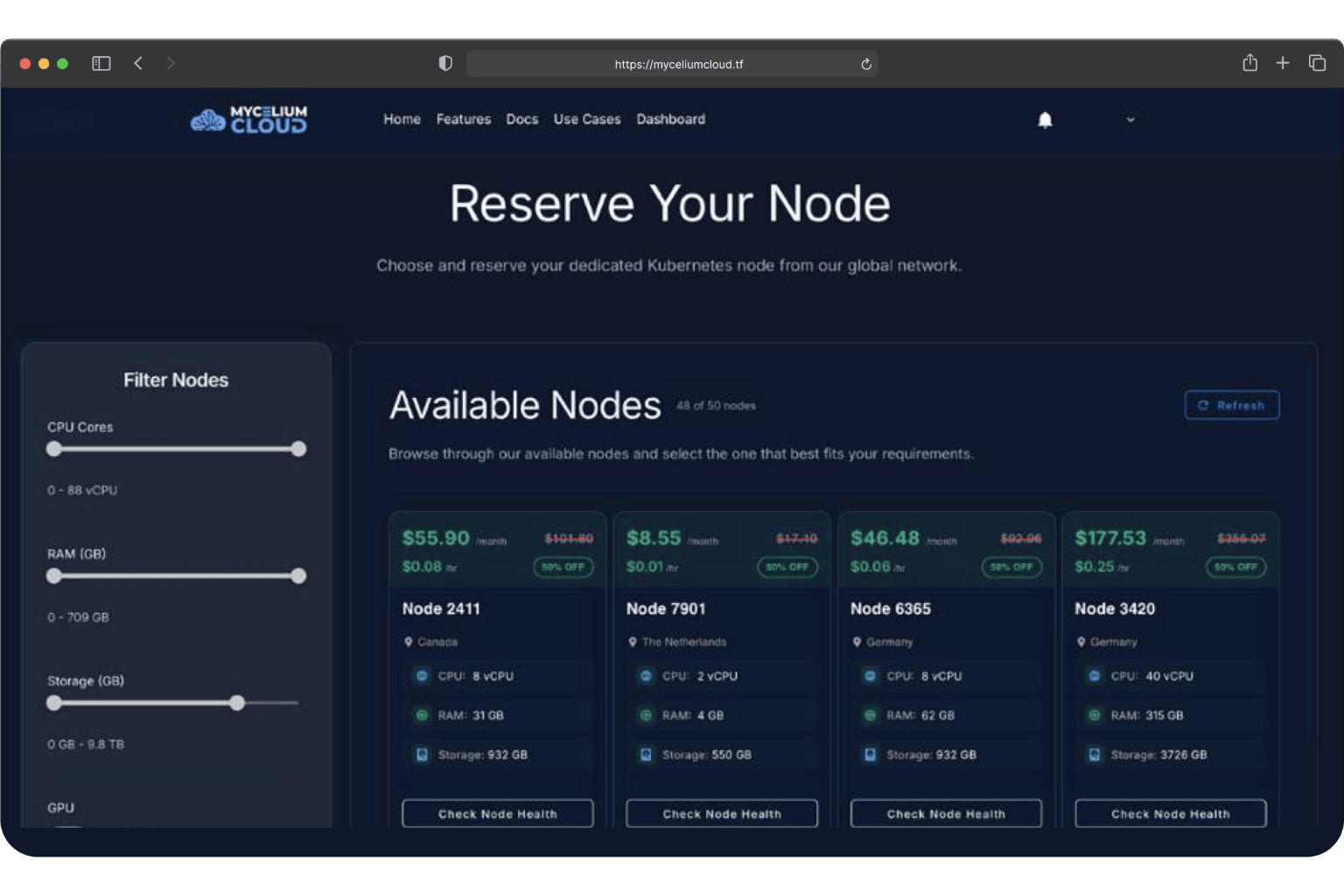Click the Mycelium Cloud logo

(x=249, y=120)
